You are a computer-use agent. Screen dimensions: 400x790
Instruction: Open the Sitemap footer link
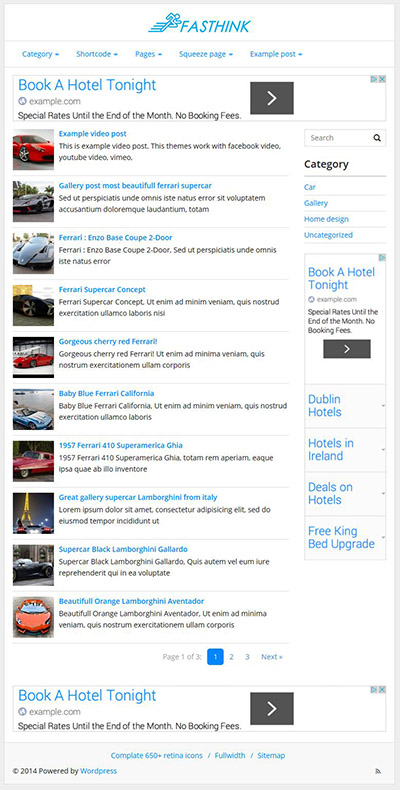pos(271,756)
